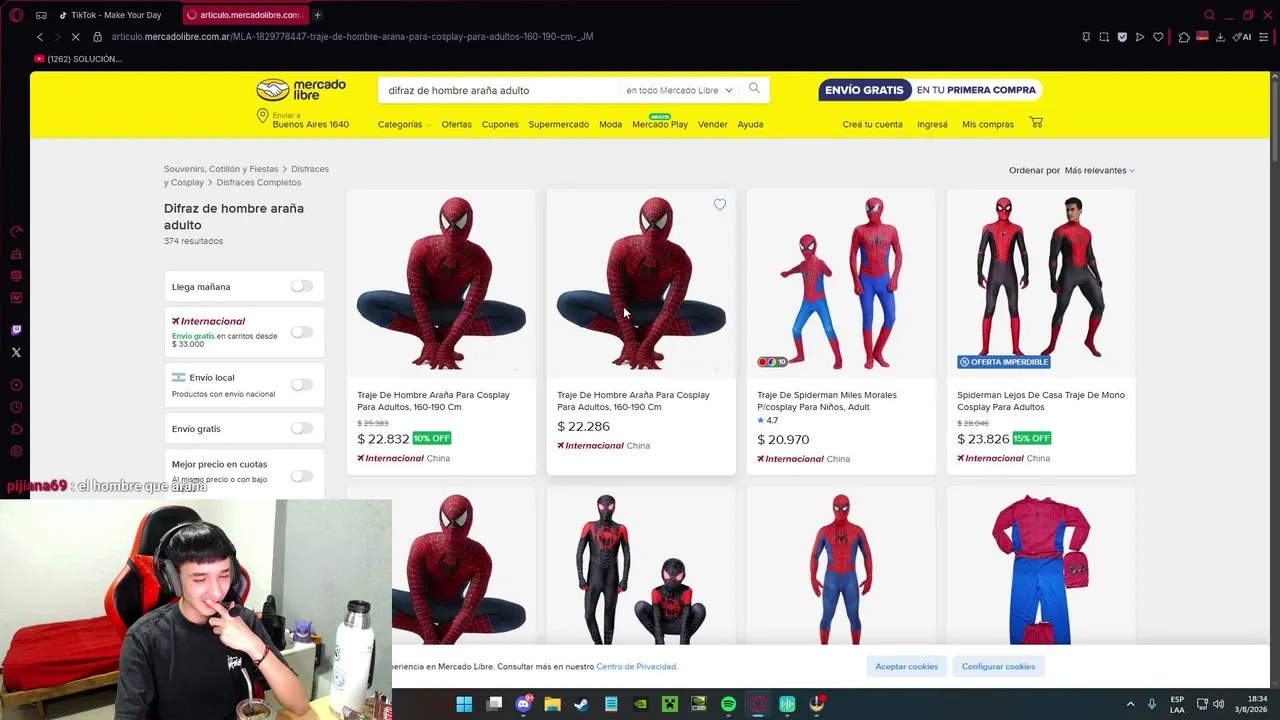This screenshot has width=1280, height=720.
Task: Open Spotify from the taskbar
Action: [728, 704]
